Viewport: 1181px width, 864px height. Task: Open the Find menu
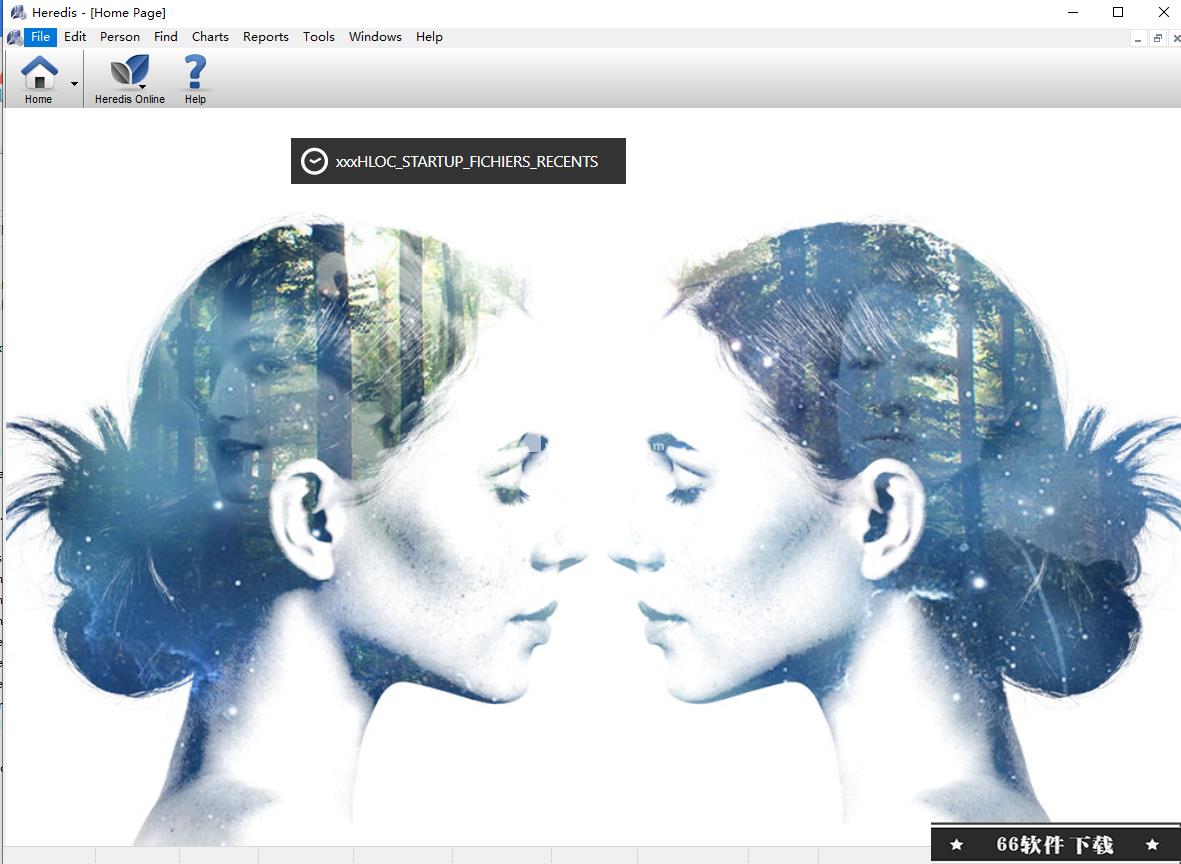166,37
